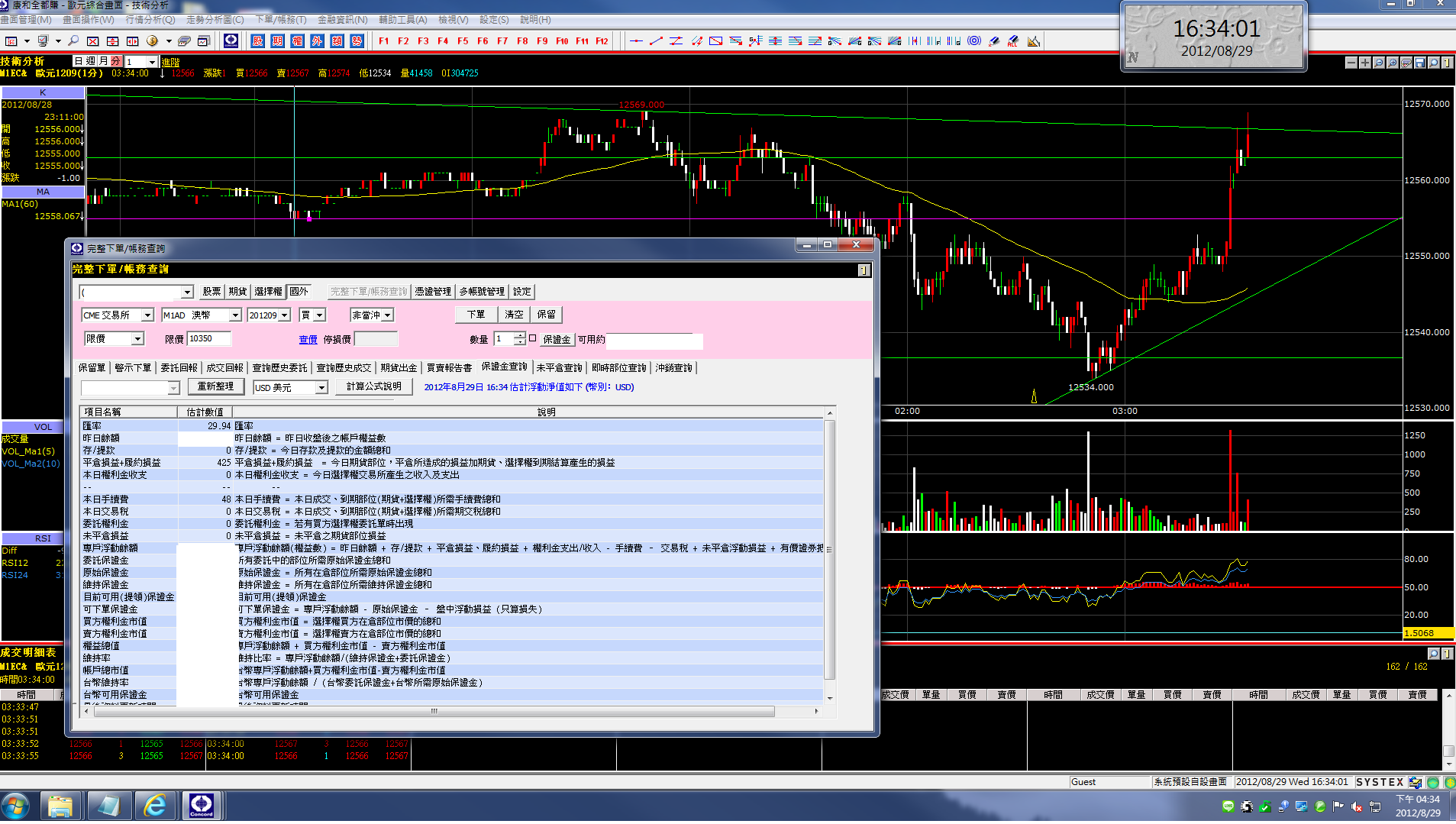Open the 買 buy/sell dropdown
This screenshot has width=1456, height=824.
pyautogui.click(x=320, y=315)
